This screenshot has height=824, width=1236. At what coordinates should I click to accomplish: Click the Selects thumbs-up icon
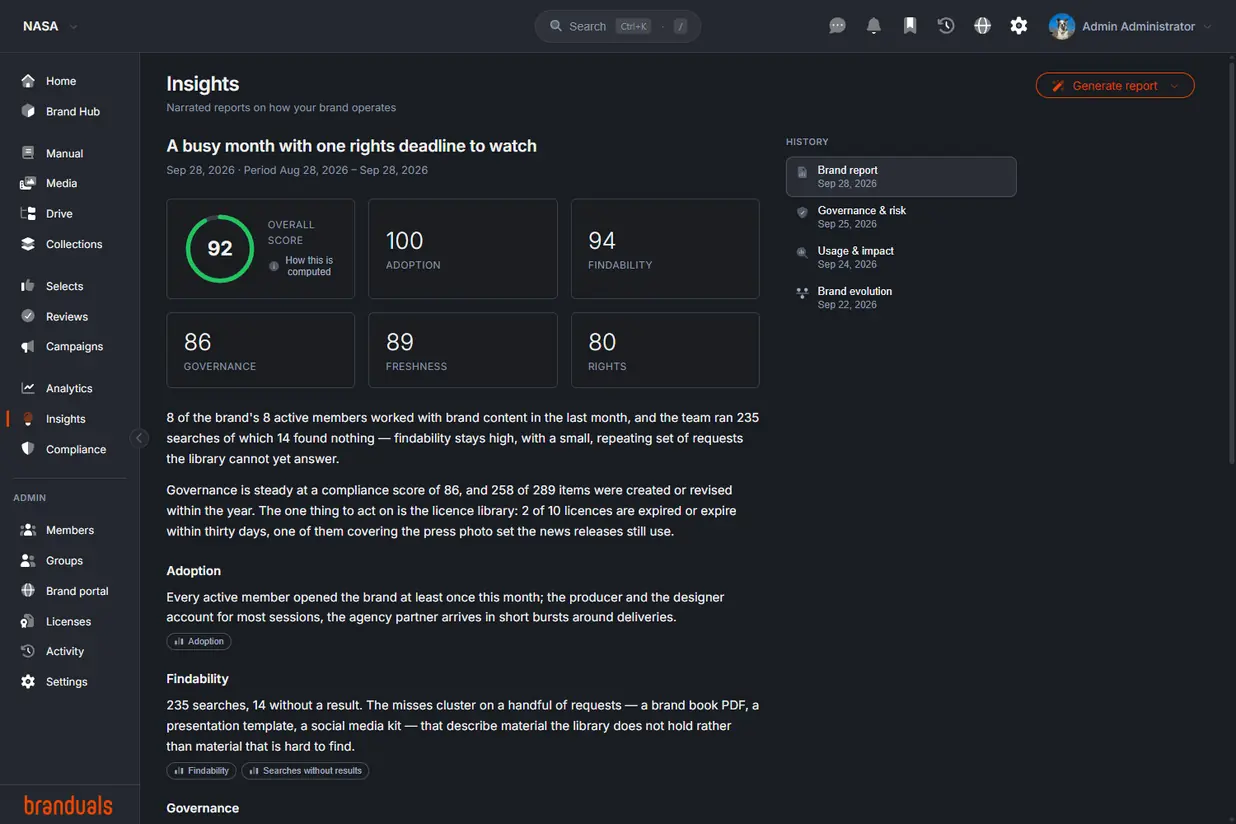[x=28, y=286]
